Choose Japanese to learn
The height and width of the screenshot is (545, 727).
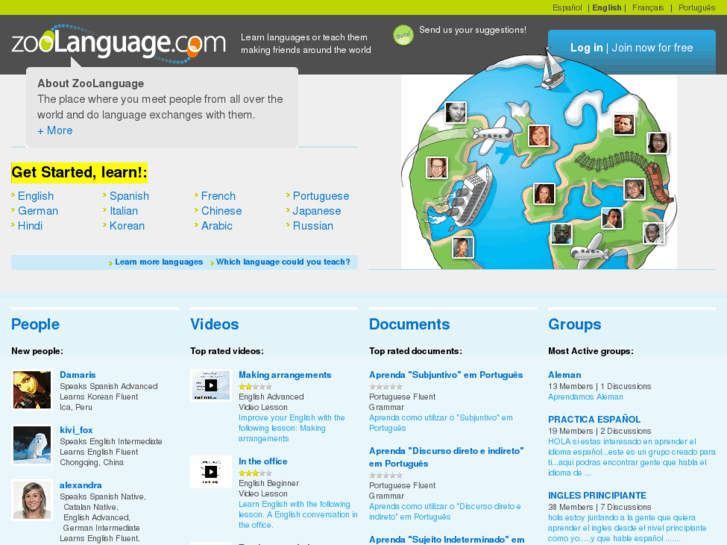coord(317,211)
